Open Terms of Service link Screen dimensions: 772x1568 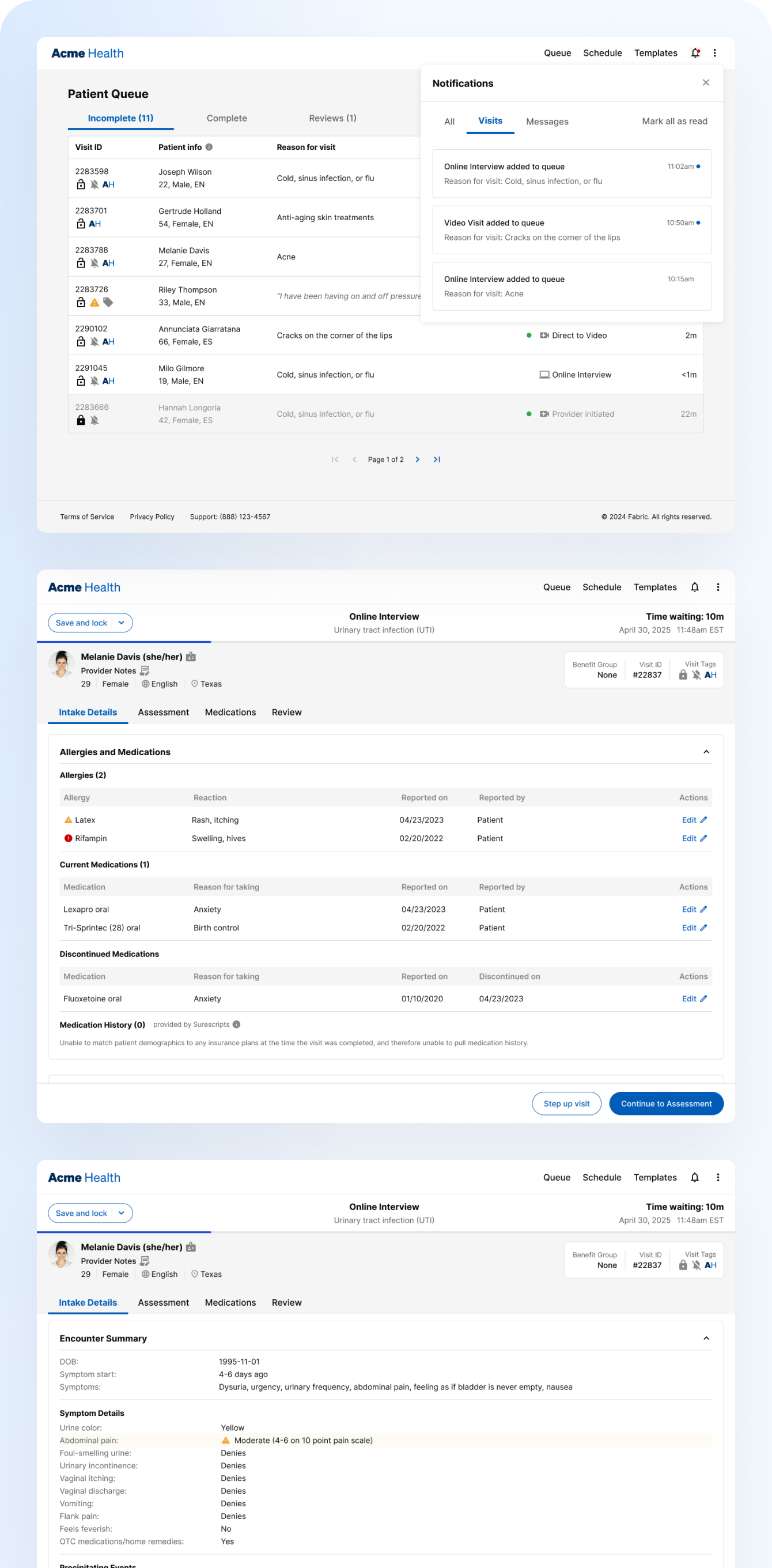click(87, 517)
